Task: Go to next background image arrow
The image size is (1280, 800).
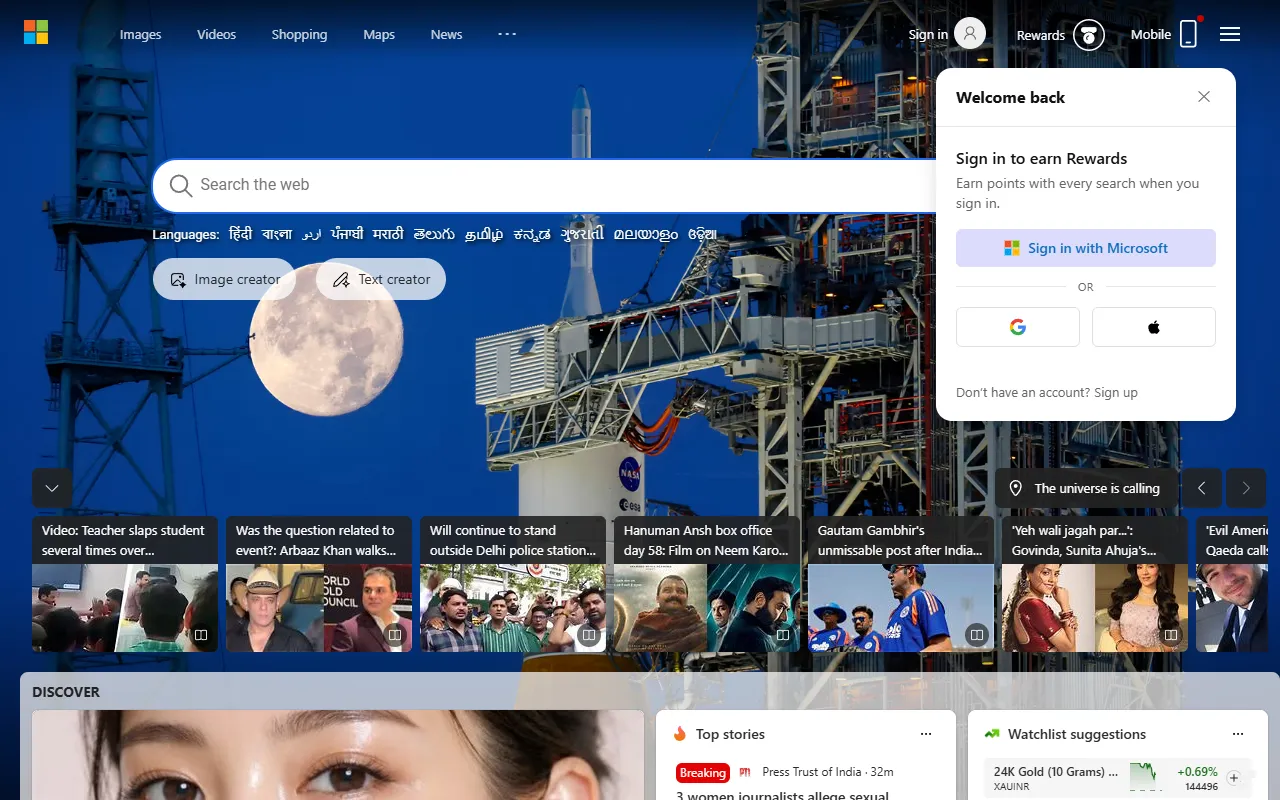Action: [1246, 488]
